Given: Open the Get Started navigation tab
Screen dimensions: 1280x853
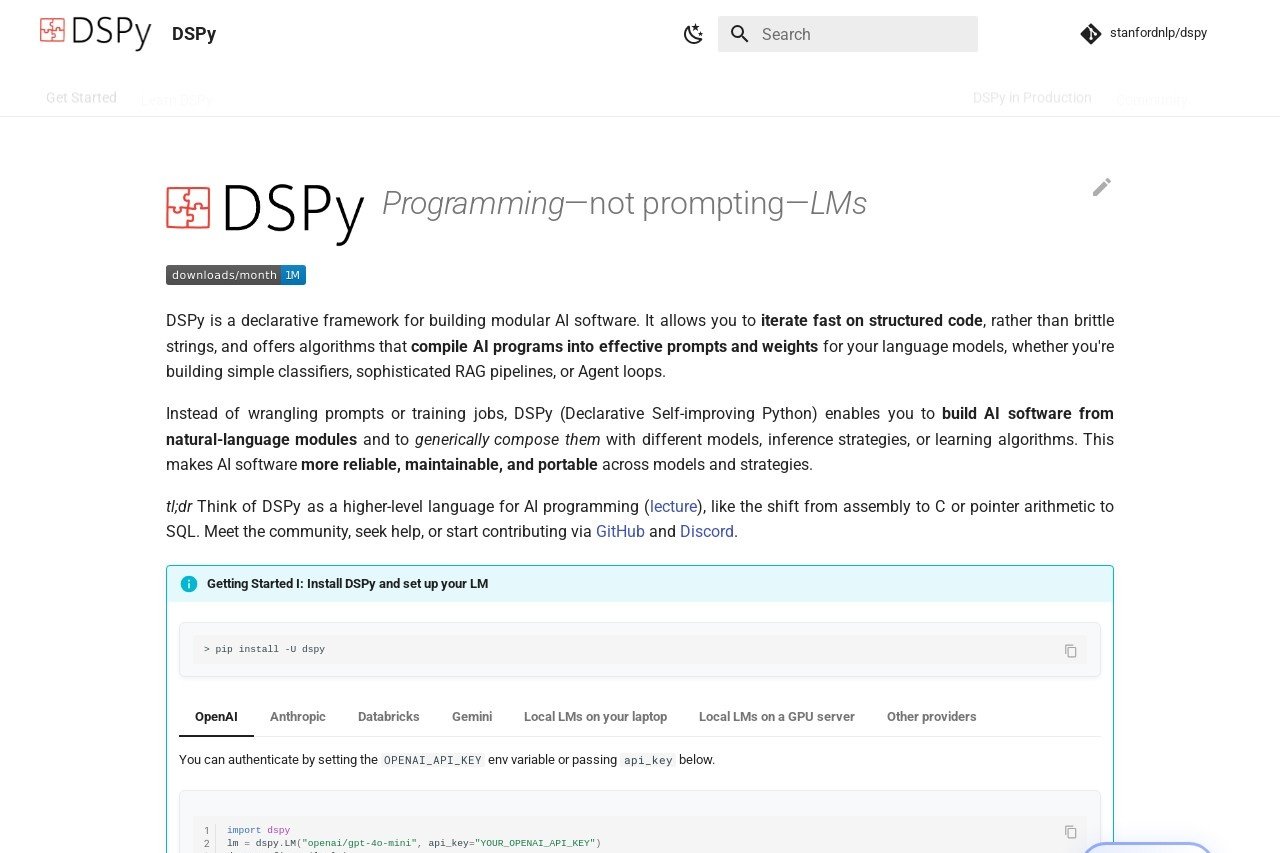Looking at the screenshot, I should point(81,98).
